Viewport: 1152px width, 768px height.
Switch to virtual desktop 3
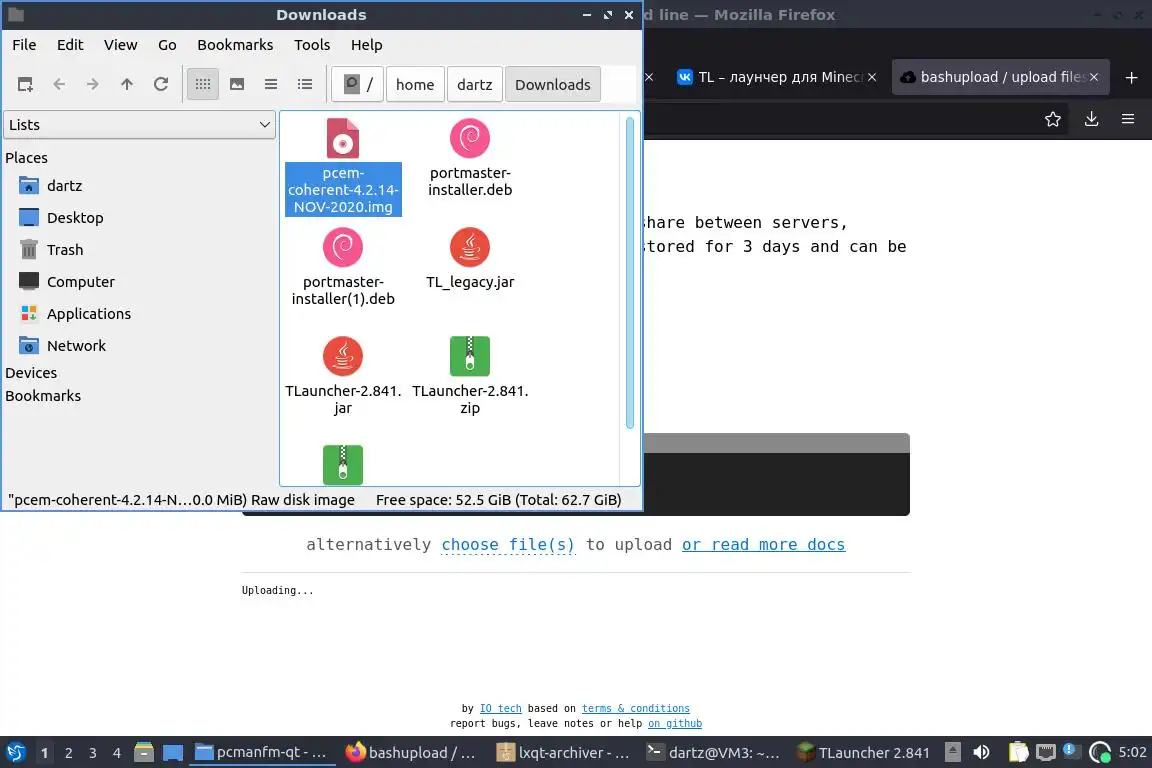click(93, 753)
